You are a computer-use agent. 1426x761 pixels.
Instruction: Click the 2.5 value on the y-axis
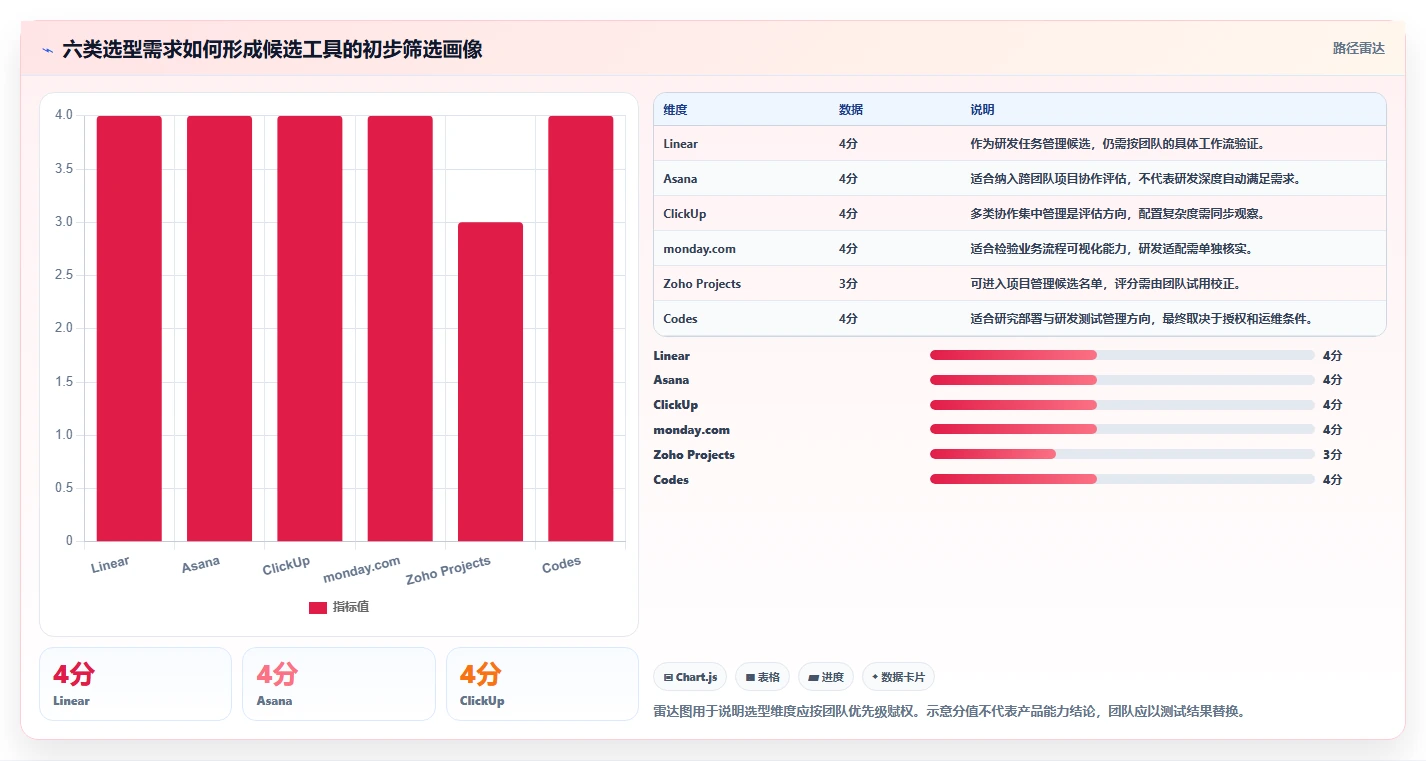(63, 275)
